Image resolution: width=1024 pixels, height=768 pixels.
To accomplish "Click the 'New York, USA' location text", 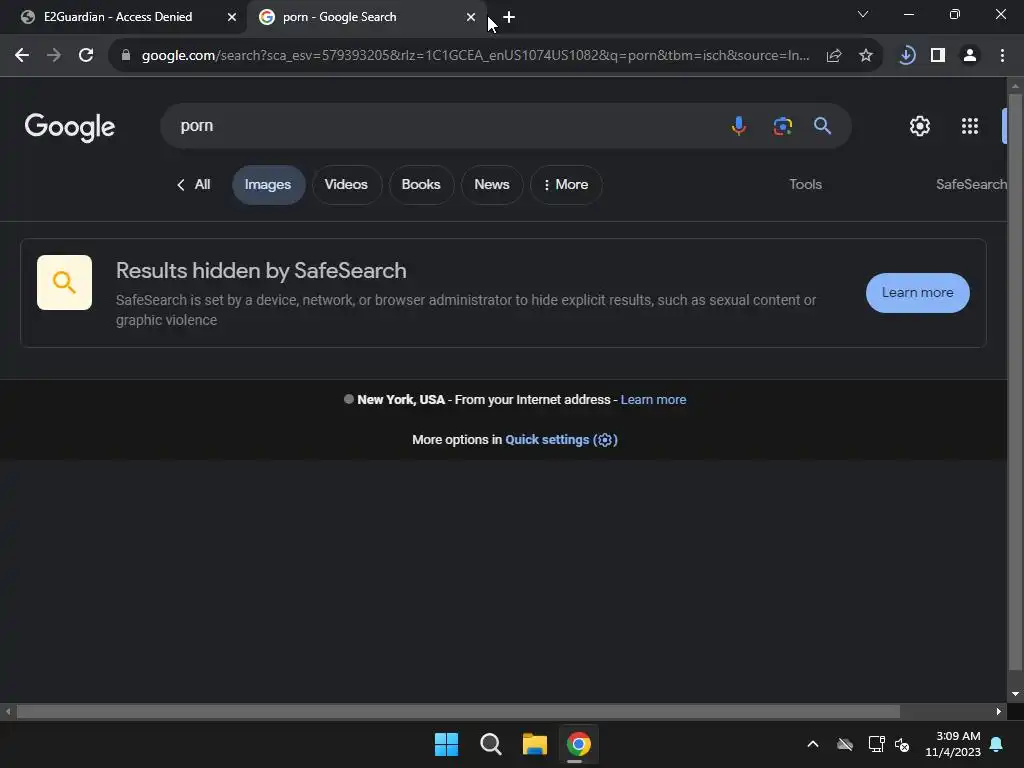I will click(401, 400).
